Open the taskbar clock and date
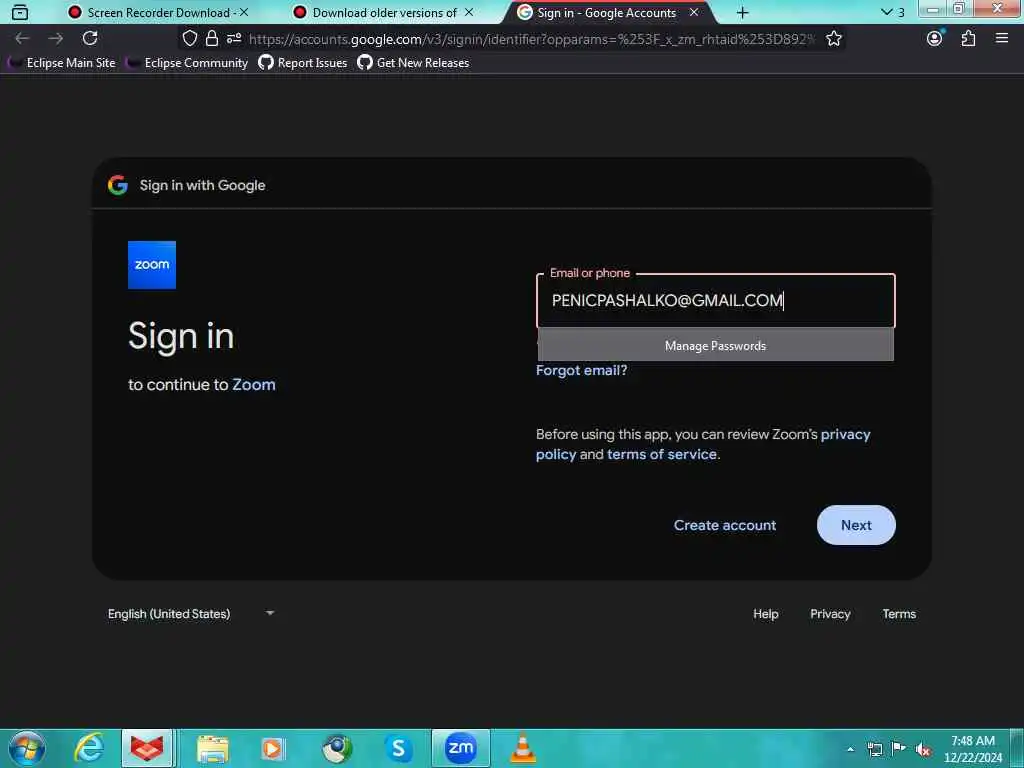Viewport: 1024px width, 768px height. (973, 749)
